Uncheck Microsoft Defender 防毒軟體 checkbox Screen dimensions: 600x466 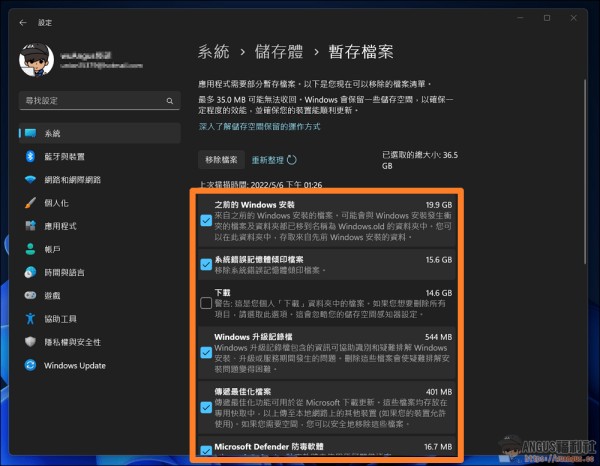tap(206, 451)
